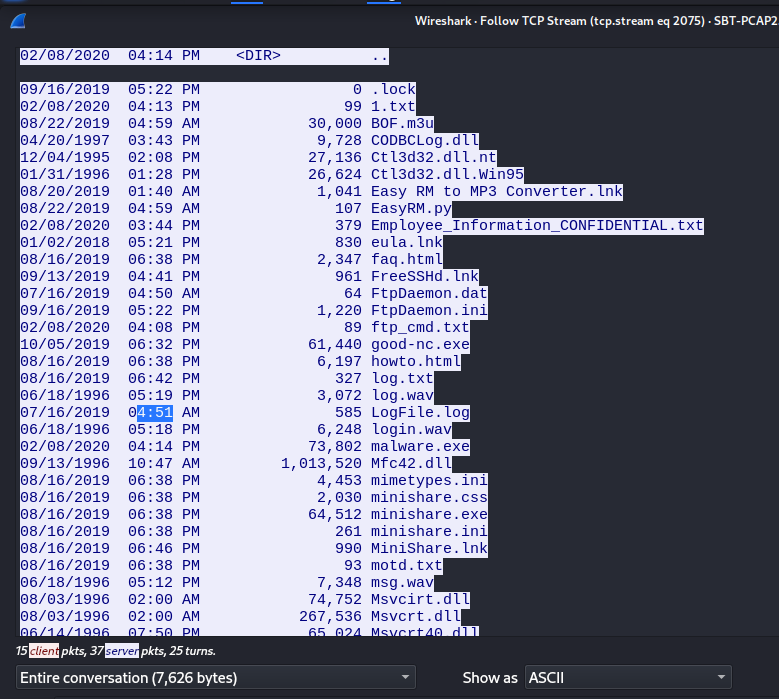Click the FtpDaemon.dat filename
Viewport: 779px width, 699px height.
(x=429, y=293)
